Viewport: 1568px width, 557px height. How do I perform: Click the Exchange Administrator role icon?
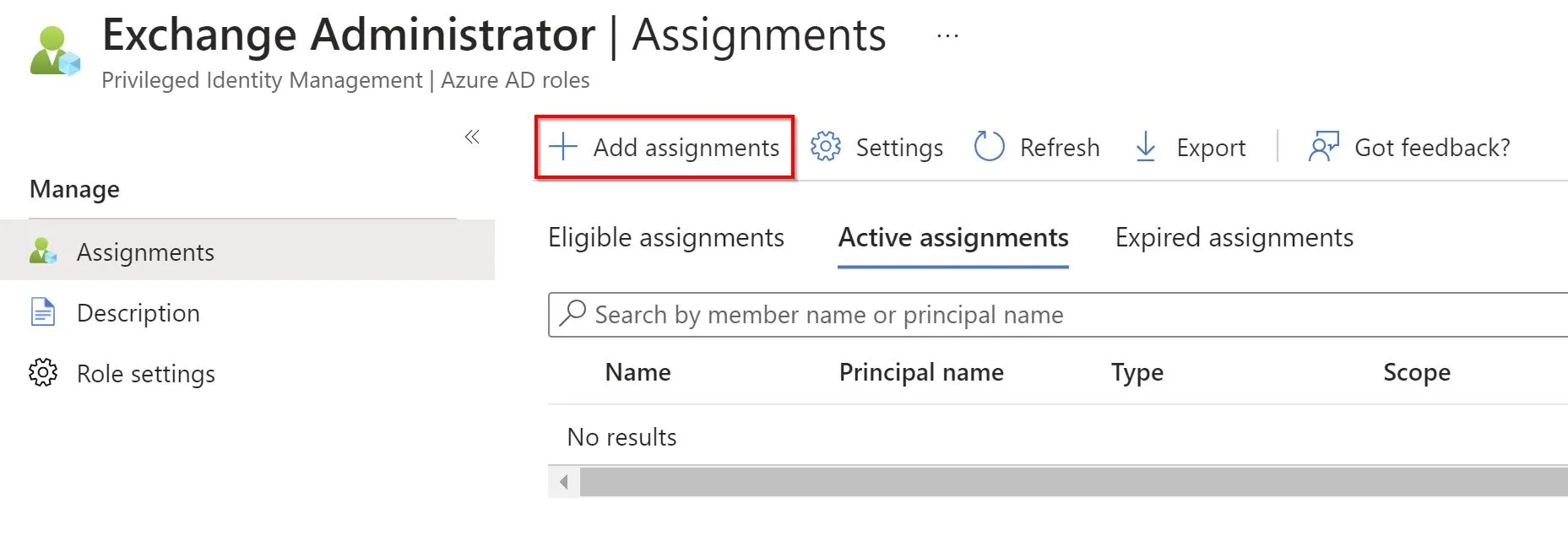[x=55, y=51]
